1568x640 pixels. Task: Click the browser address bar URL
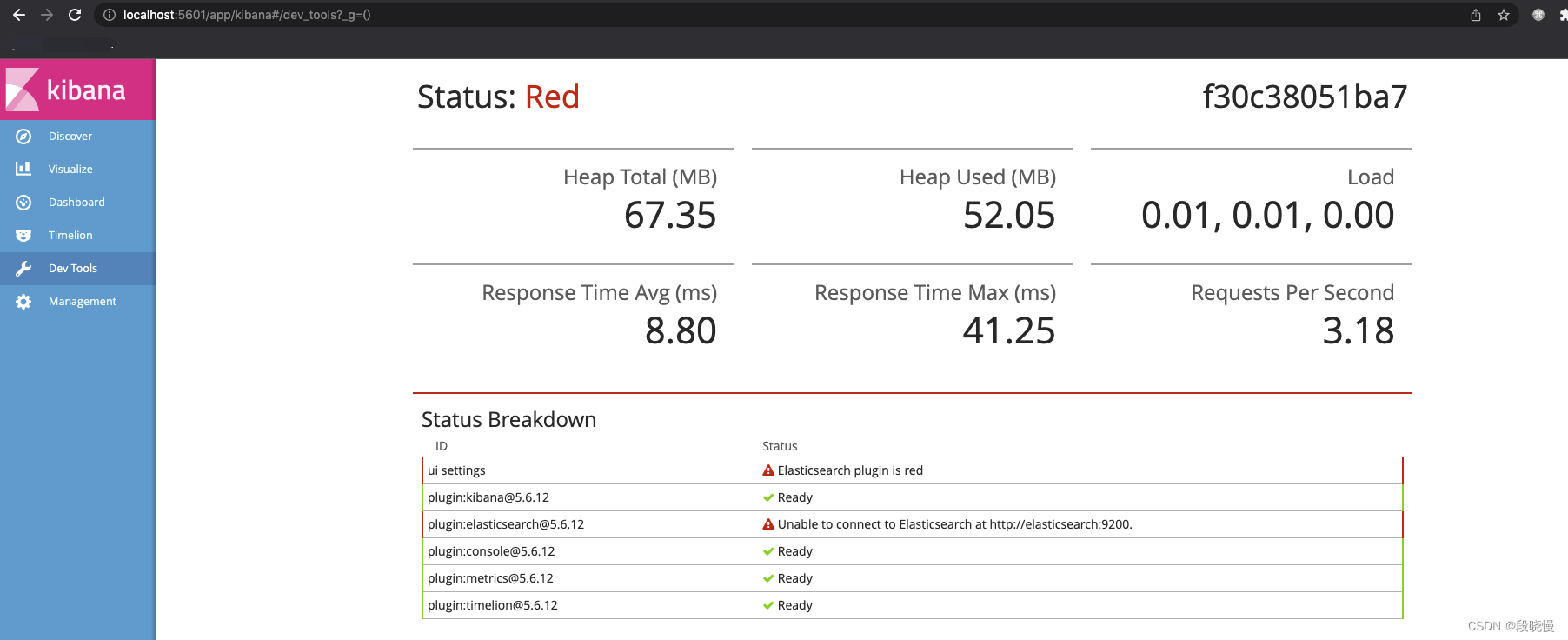point(247,15)
